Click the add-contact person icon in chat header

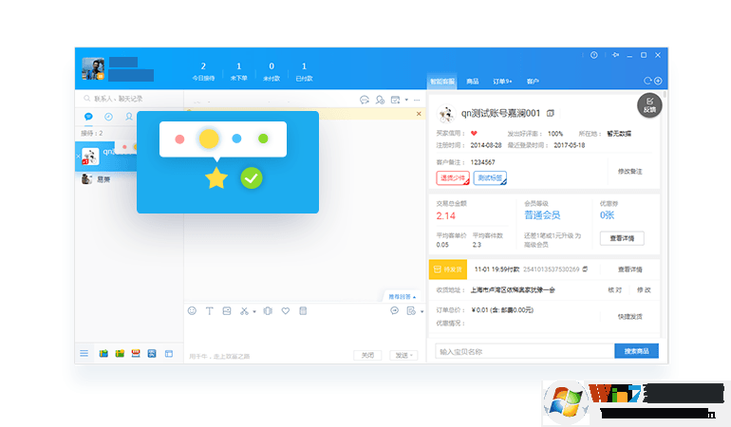tap(380, 100)
